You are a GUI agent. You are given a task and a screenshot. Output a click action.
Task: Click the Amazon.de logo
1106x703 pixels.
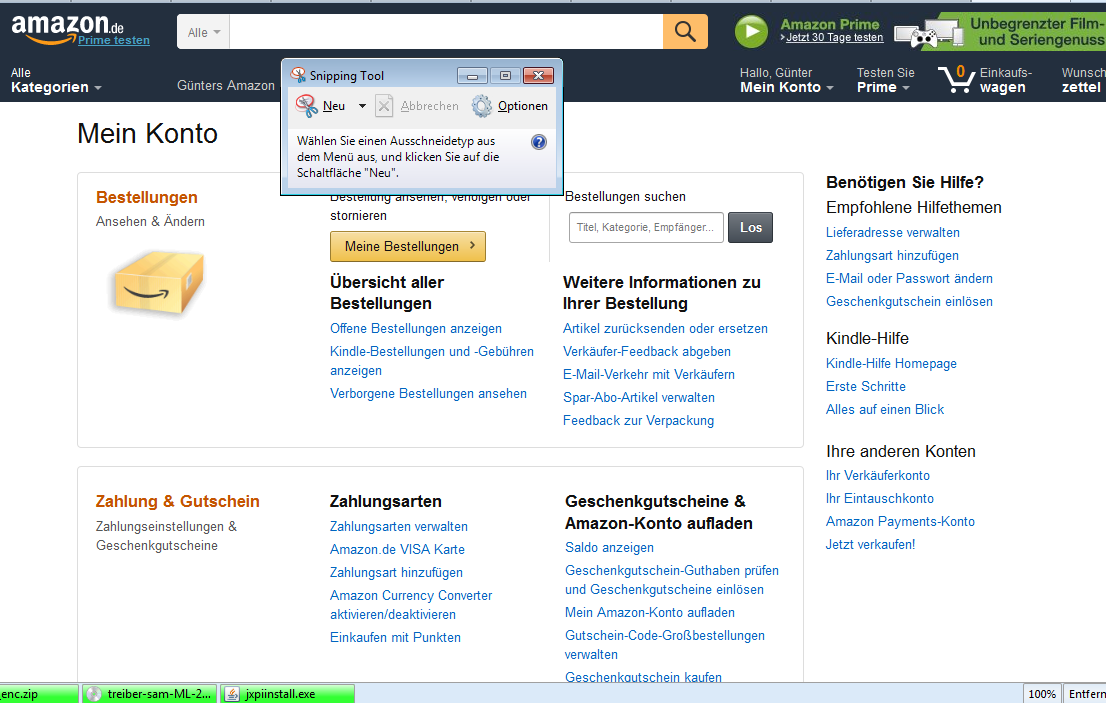click(68, 29)
